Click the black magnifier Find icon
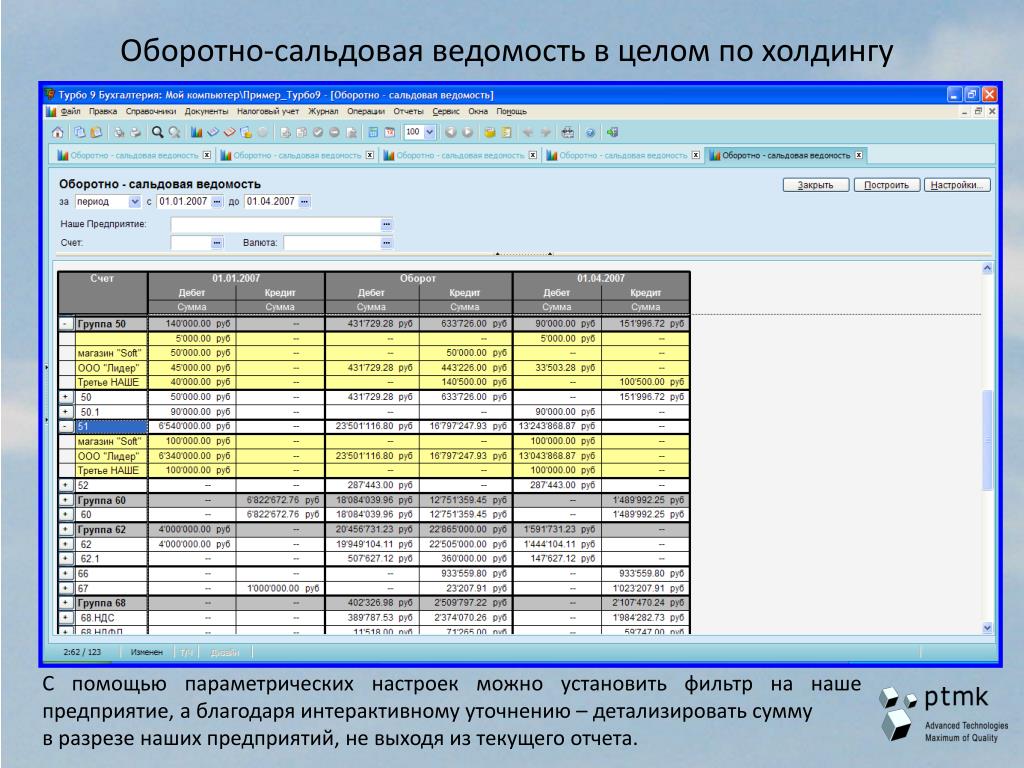 pyautogui.click(x=157, y=133)
